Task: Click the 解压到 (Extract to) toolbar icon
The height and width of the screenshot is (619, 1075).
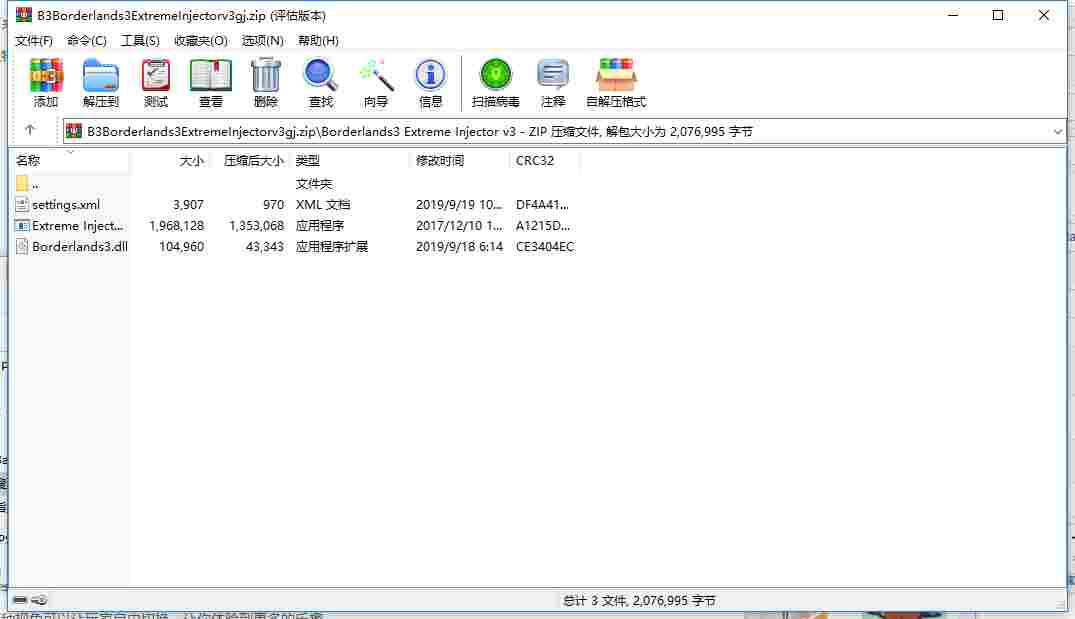Action: click(x=101, y=75)
